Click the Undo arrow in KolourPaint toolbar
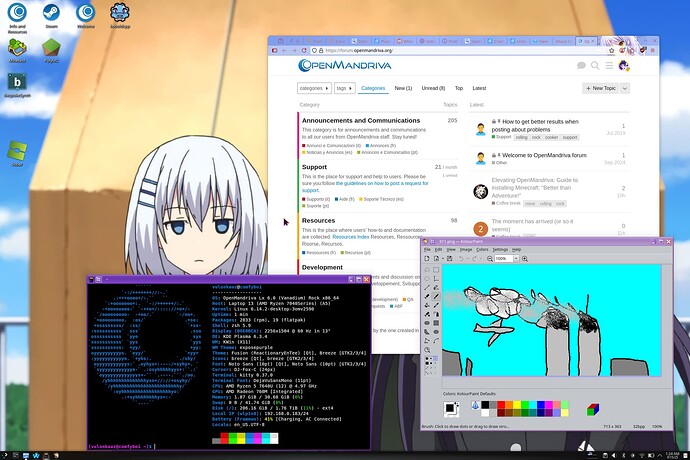The height and width of the screenshot is (460, 690). [461, 258]
